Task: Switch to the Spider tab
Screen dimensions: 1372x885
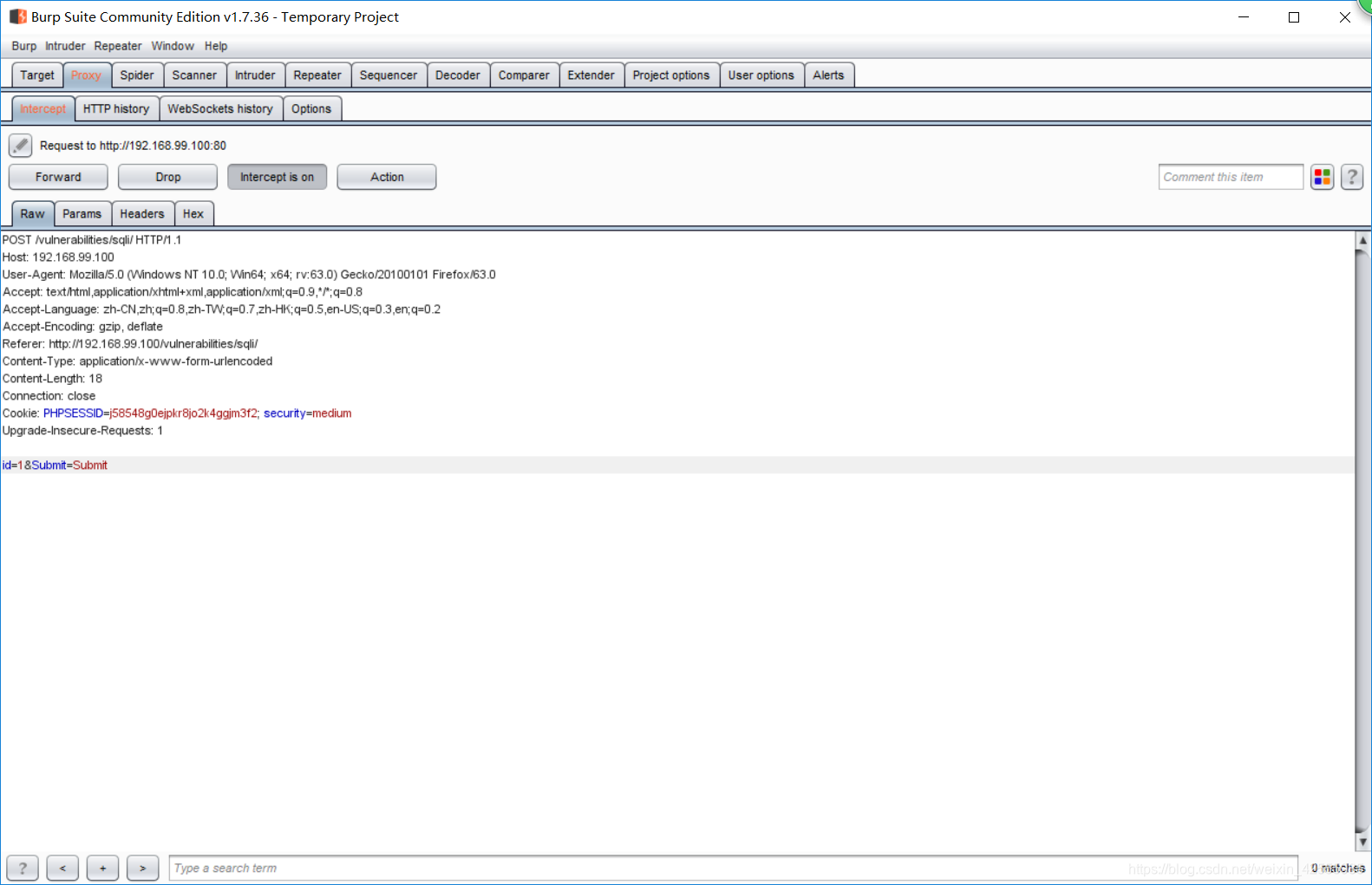Action: 137,75
